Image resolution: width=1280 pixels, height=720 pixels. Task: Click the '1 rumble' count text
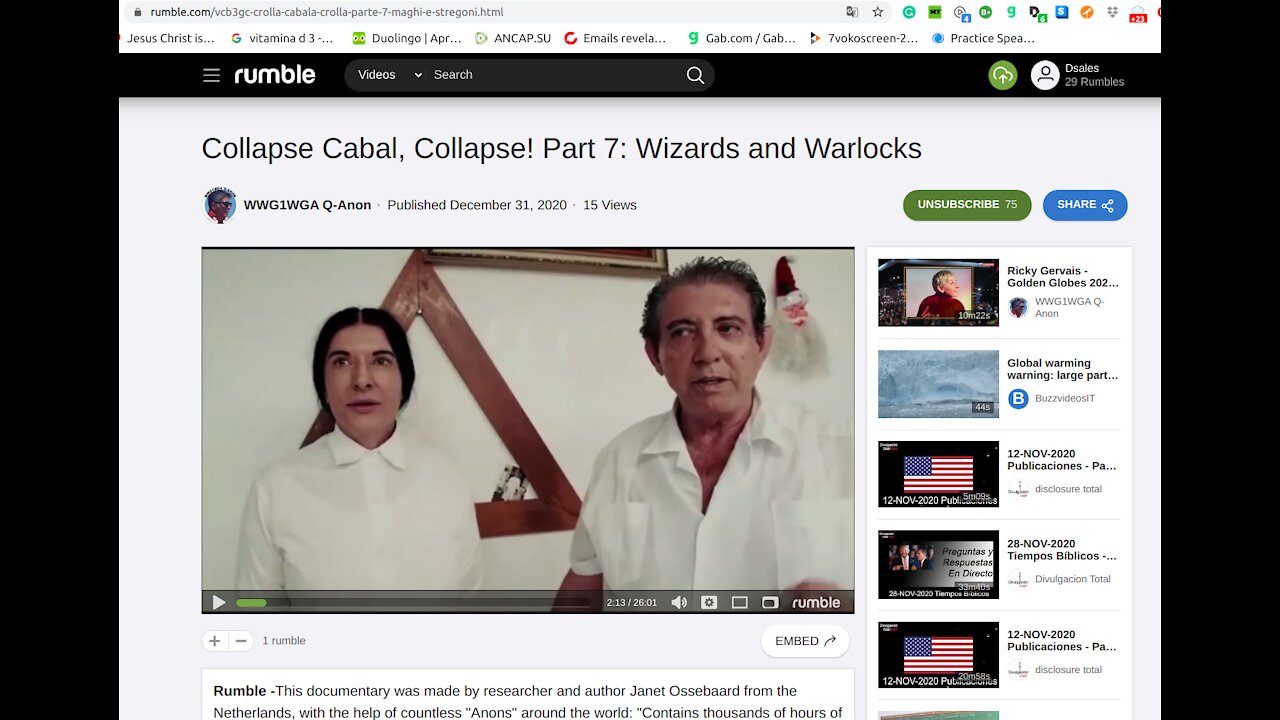pos(284,641)
